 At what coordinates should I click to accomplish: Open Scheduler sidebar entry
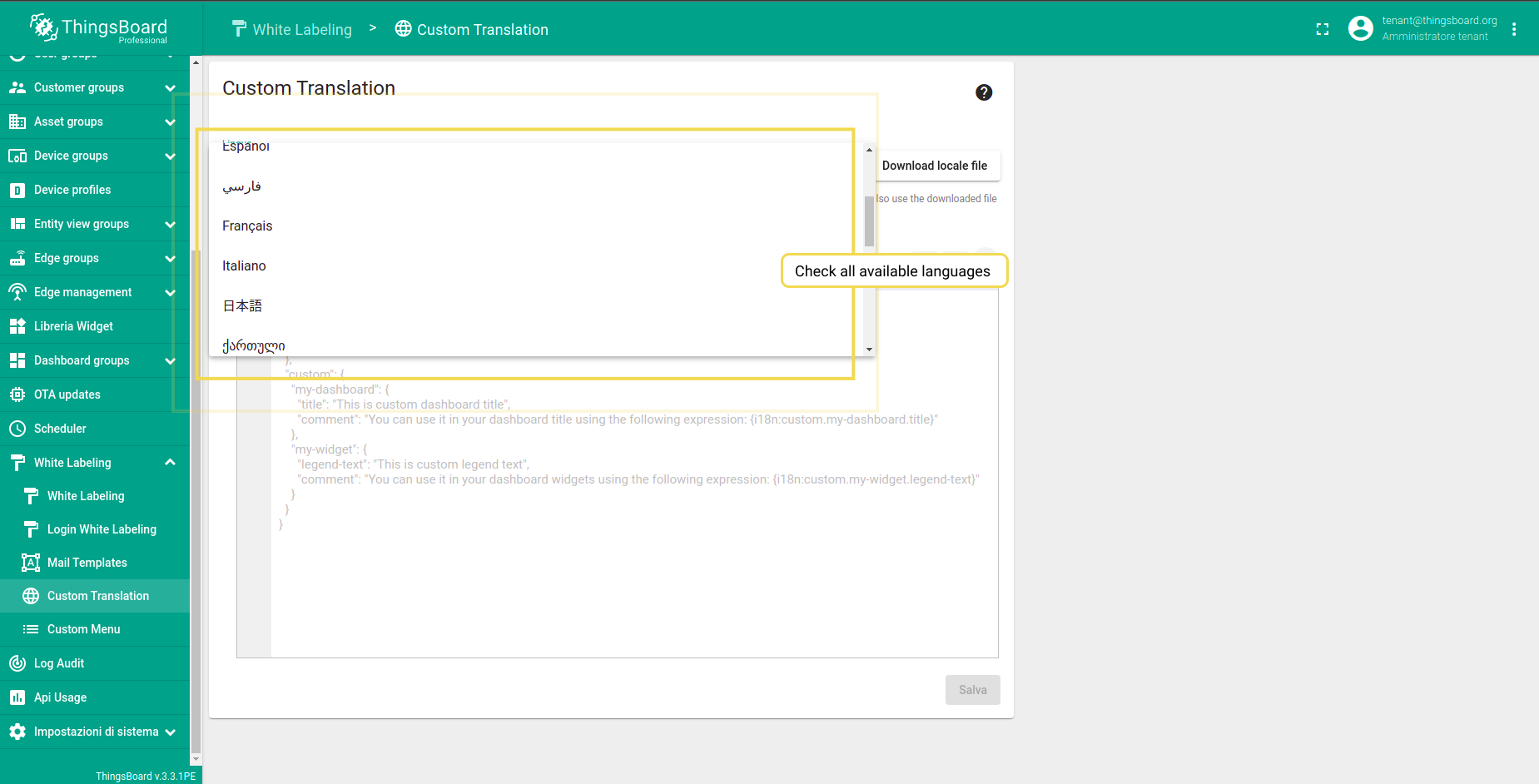pyautogui.click(x=95, y=429)
